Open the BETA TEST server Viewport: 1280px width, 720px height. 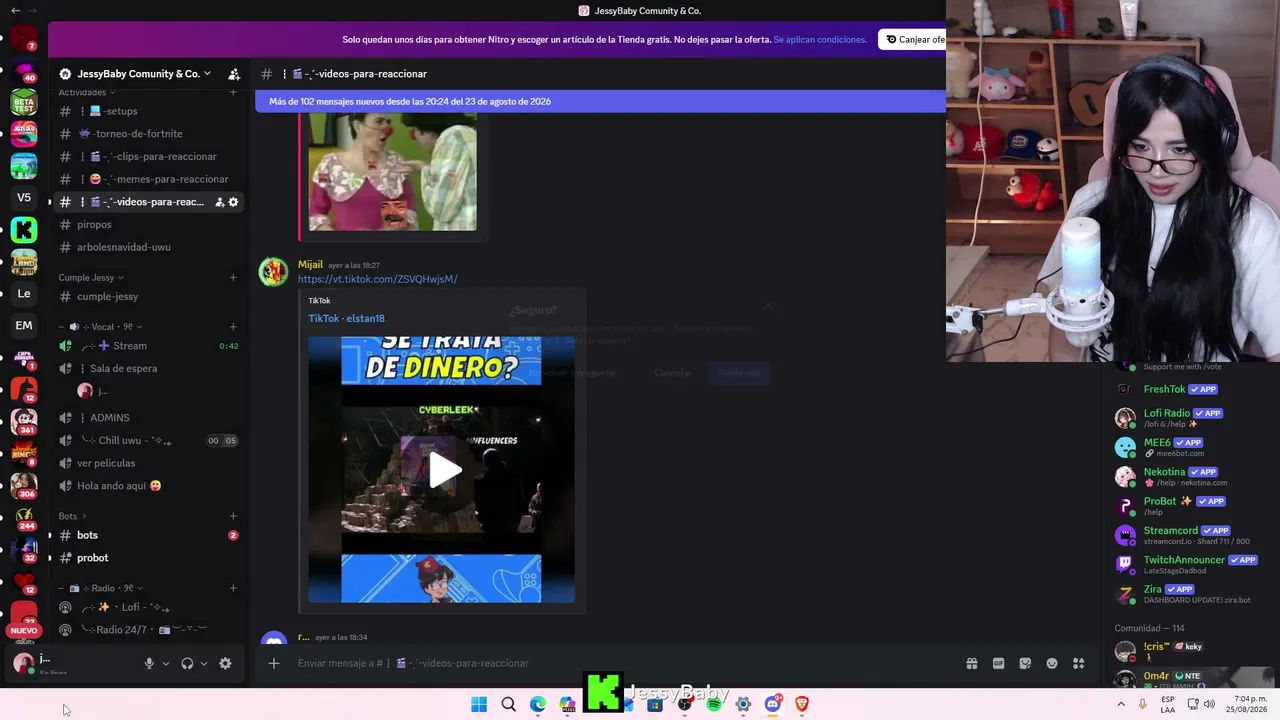tap(24, 102)
